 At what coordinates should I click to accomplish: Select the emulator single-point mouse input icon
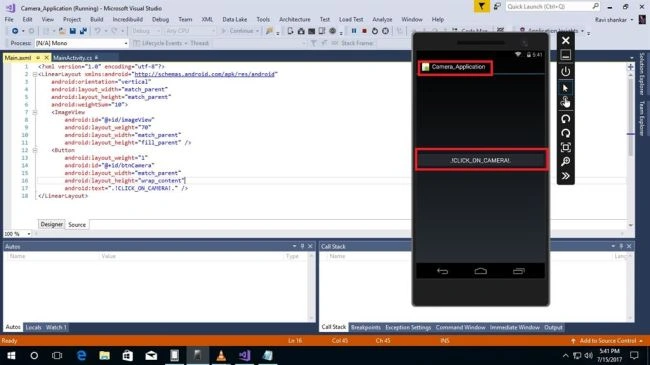pyautogui.click(x=565, y=88)
